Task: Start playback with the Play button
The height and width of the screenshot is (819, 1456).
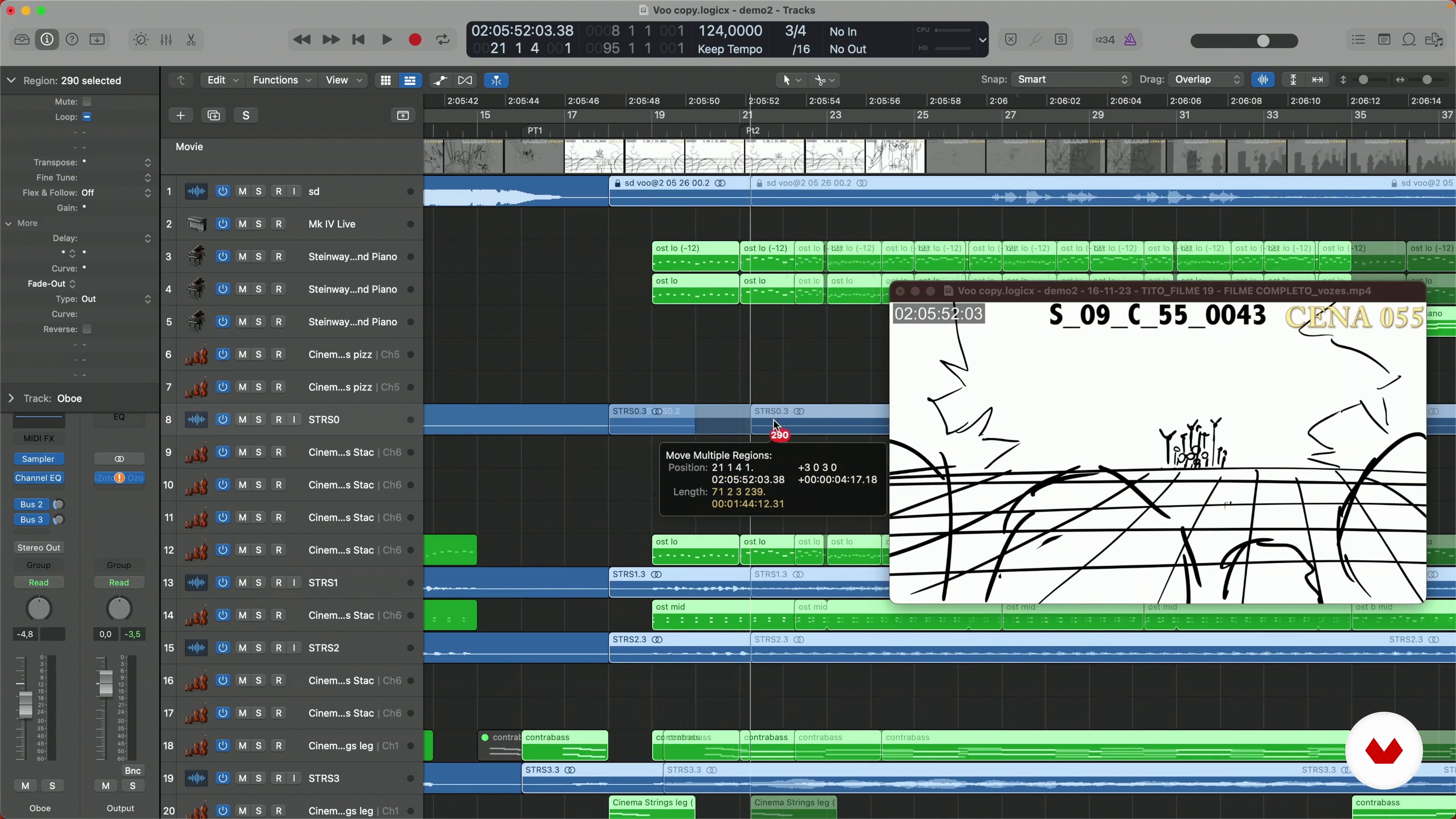Action: [387, 39]
